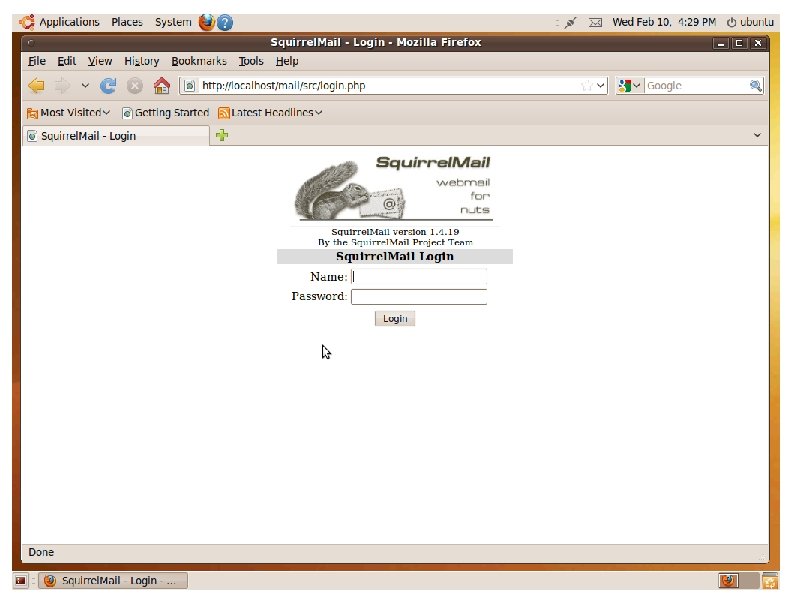Click the 'Done' status bar text
This screenshot has height=595, width=794.
click(41, 552)
